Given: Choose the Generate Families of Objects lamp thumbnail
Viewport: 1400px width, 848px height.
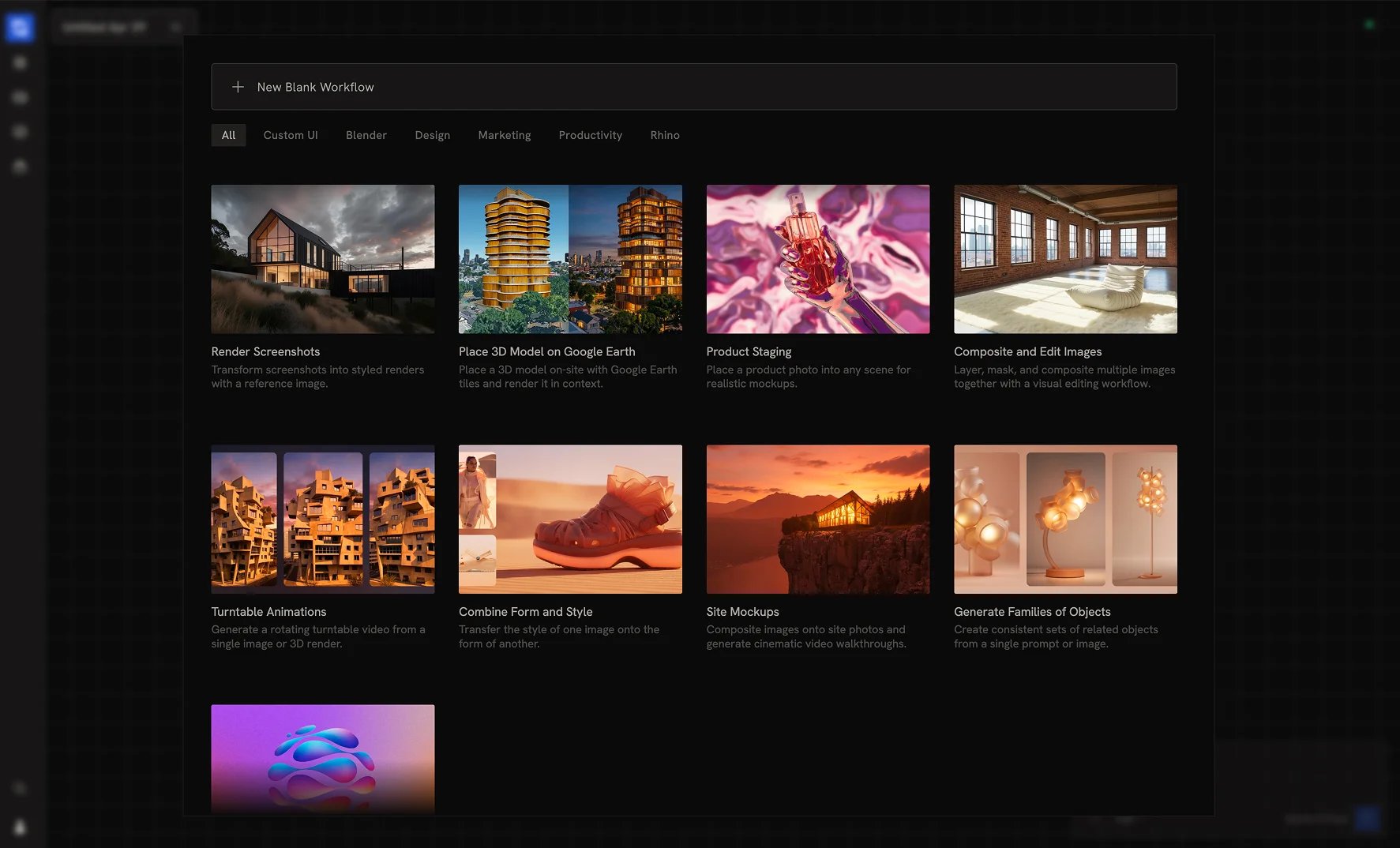Looking at the screenshot, I should [x=1065, y=519].
